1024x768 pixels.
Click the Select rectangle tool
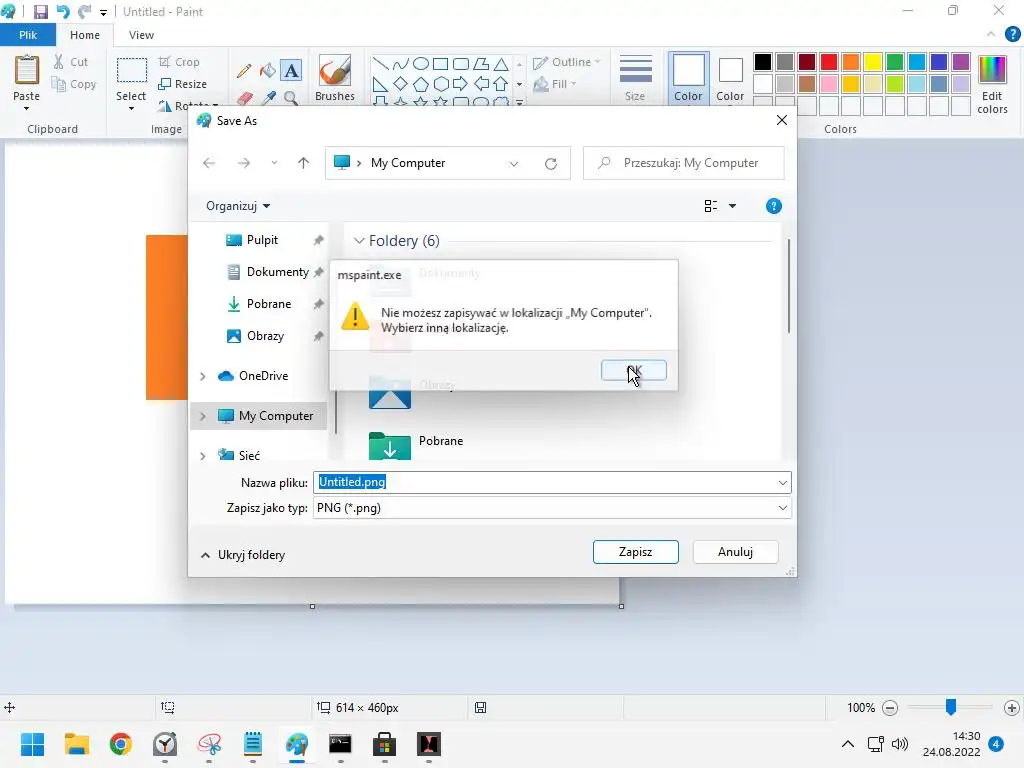pos(131,71)
